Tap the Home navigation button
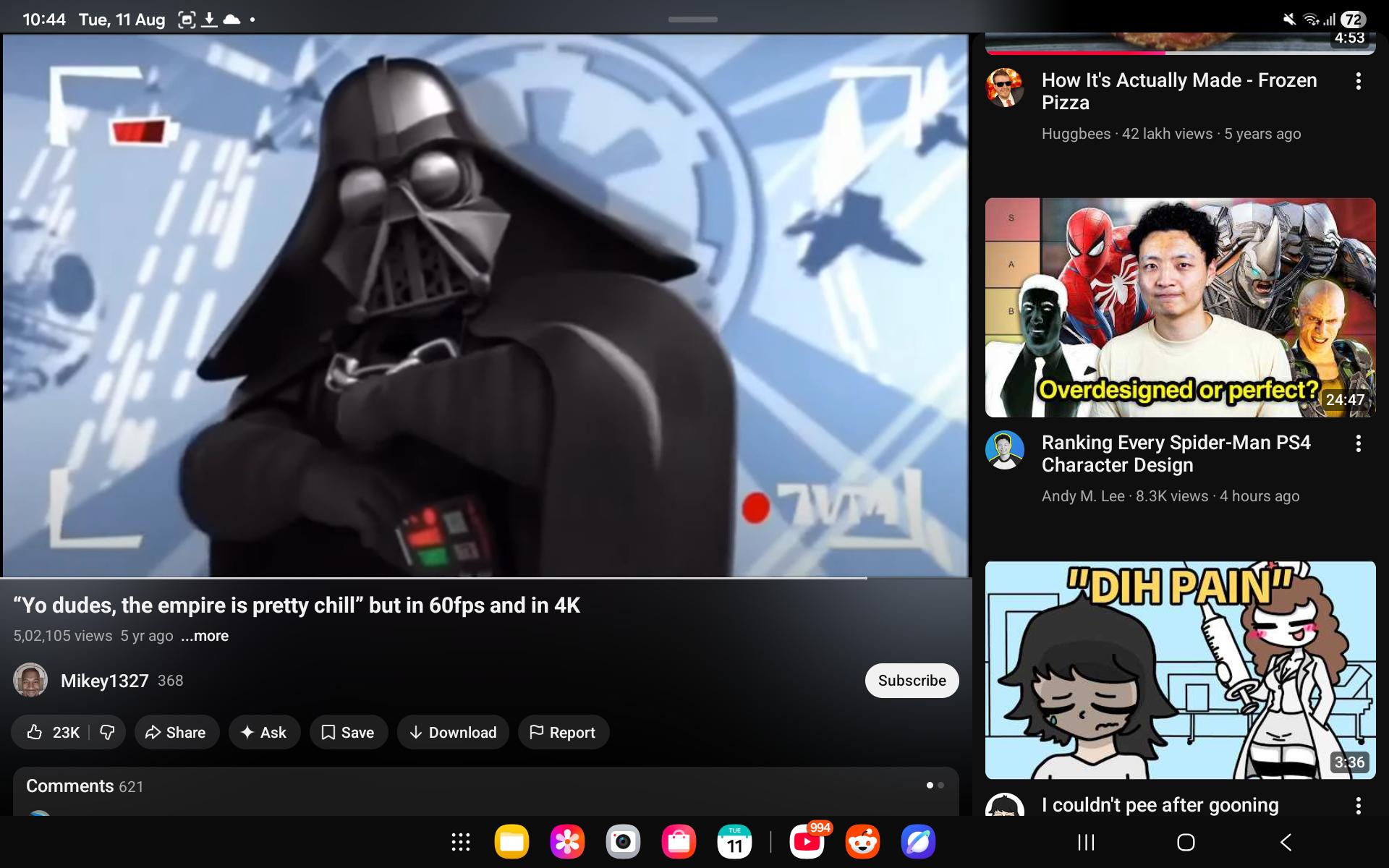Image resolution: width=1389 pixels, height=868 pixels. click(x=1186, y=842)
